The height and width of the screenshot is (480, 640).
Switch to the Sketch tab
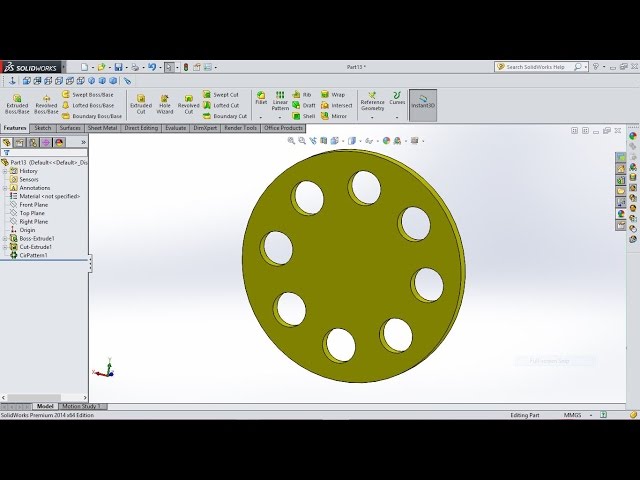pos(42,128)
